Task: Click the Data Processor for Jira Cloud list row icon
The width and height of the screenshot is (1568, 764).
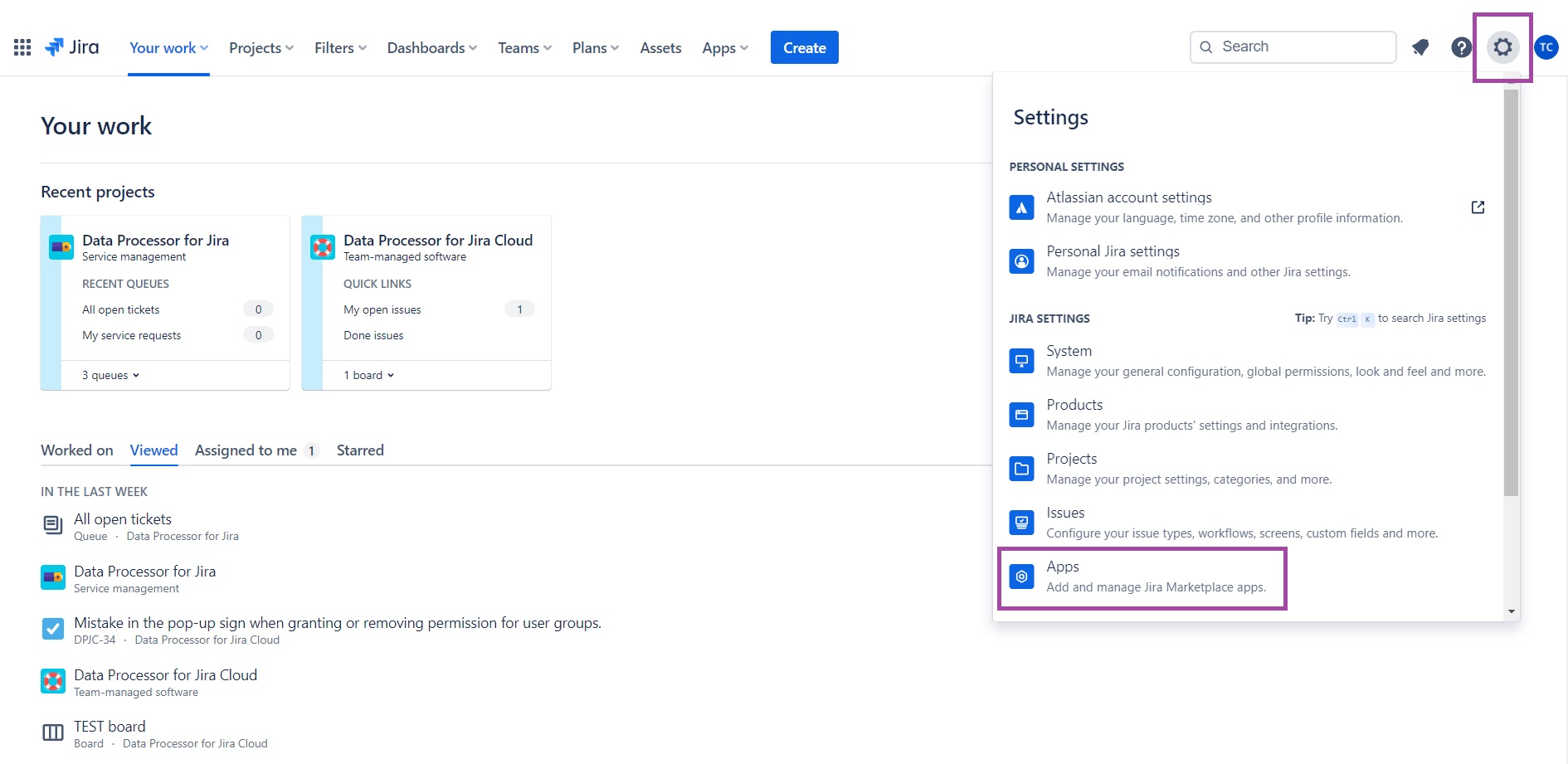Action: 52,681
